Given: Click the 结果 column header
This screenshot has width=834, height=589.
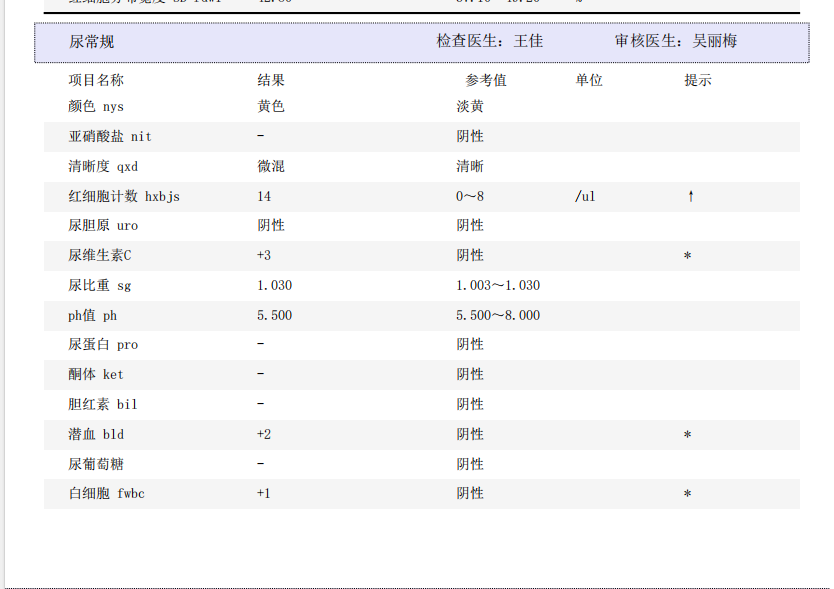Looking at the screenshot, I should (271, 80).
